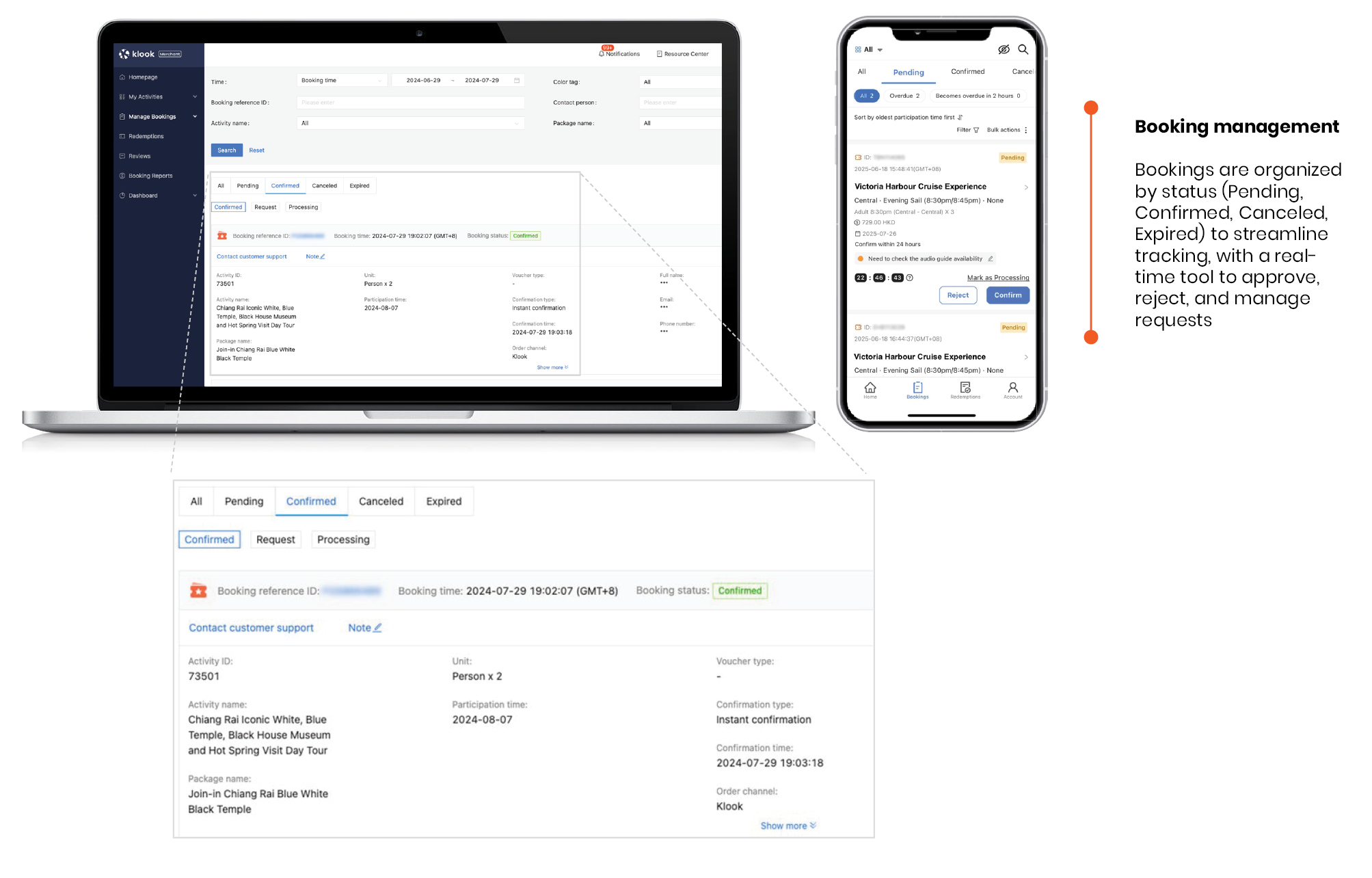Select Becomes overdue in 2 hours chip
This screenshot has width=1372, height=878.
(977, 96)
